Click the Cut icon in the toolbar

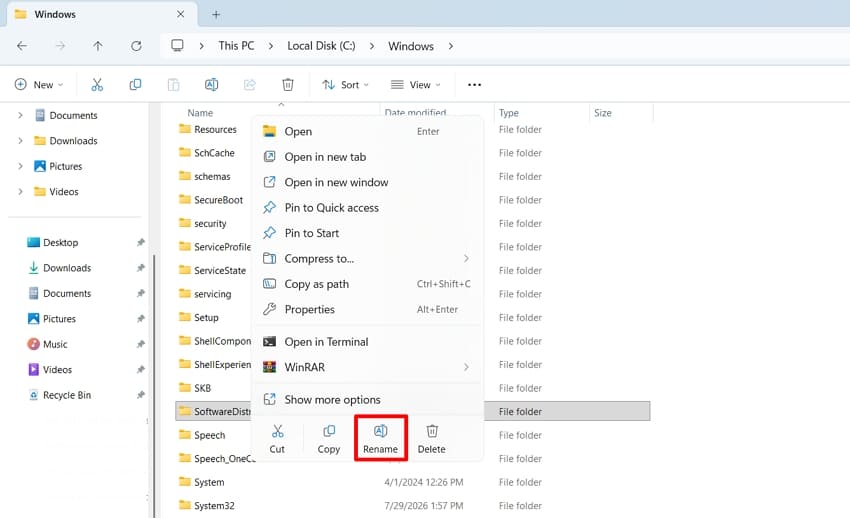click(x=97, y=85)
